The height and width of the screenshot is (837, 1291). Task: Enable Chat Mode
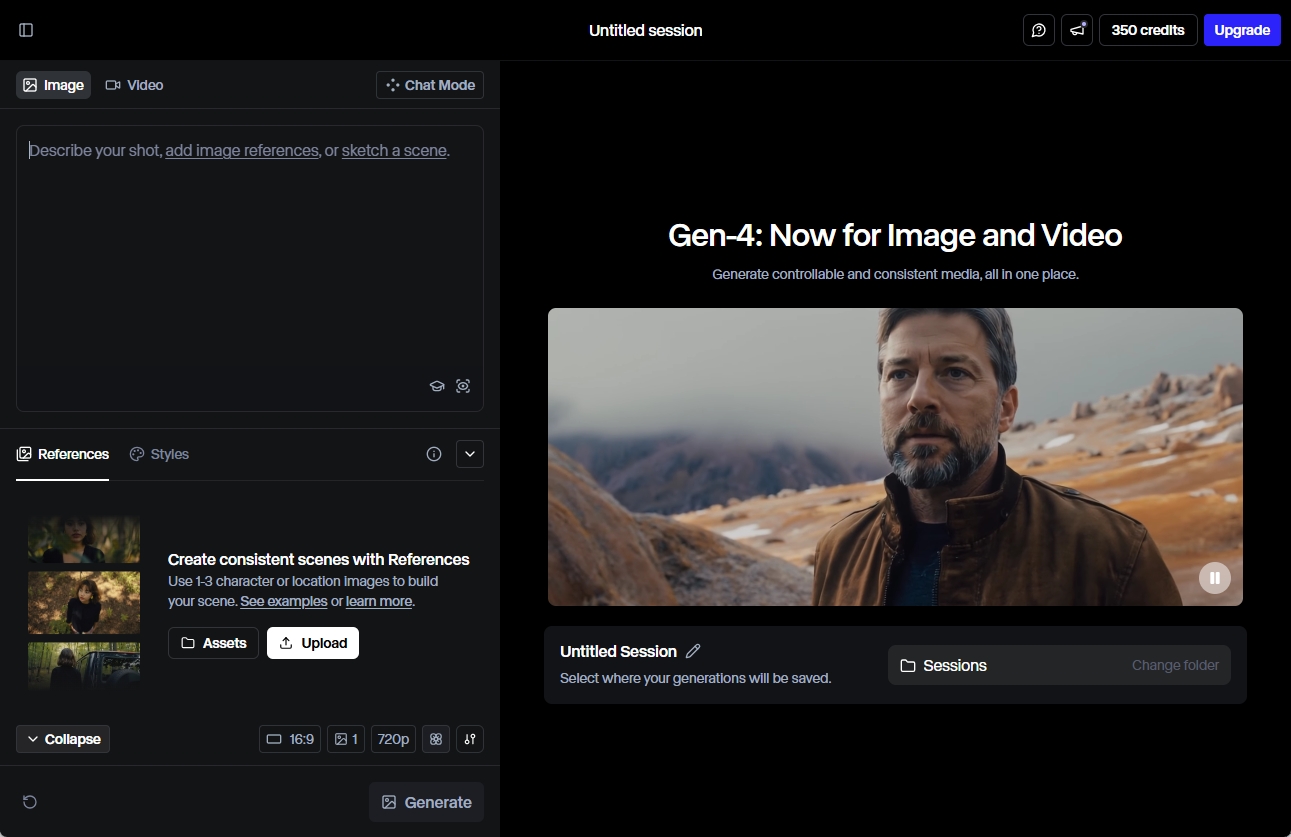430,85
